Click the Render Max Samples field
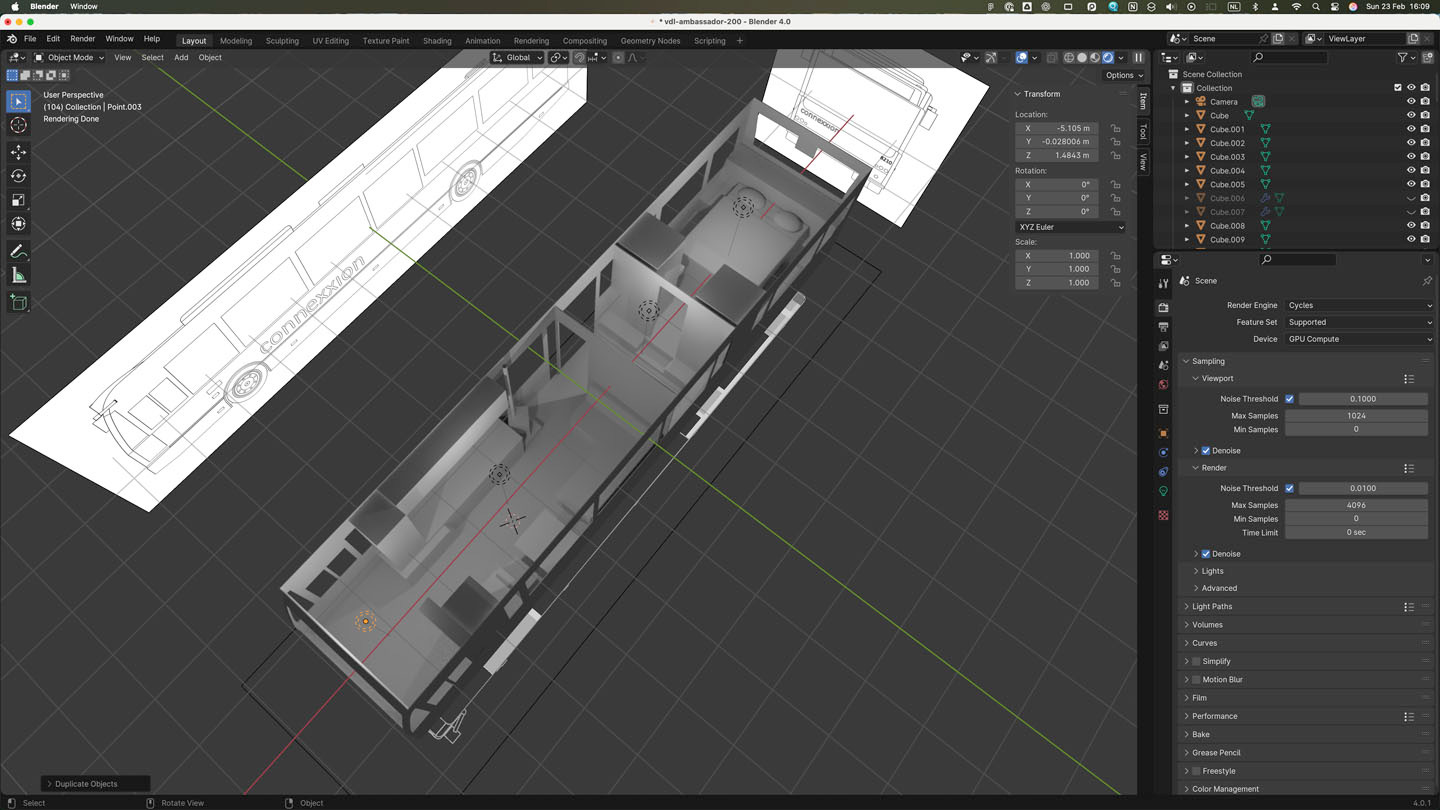The image size is (1440, 810). (1356, 505)
